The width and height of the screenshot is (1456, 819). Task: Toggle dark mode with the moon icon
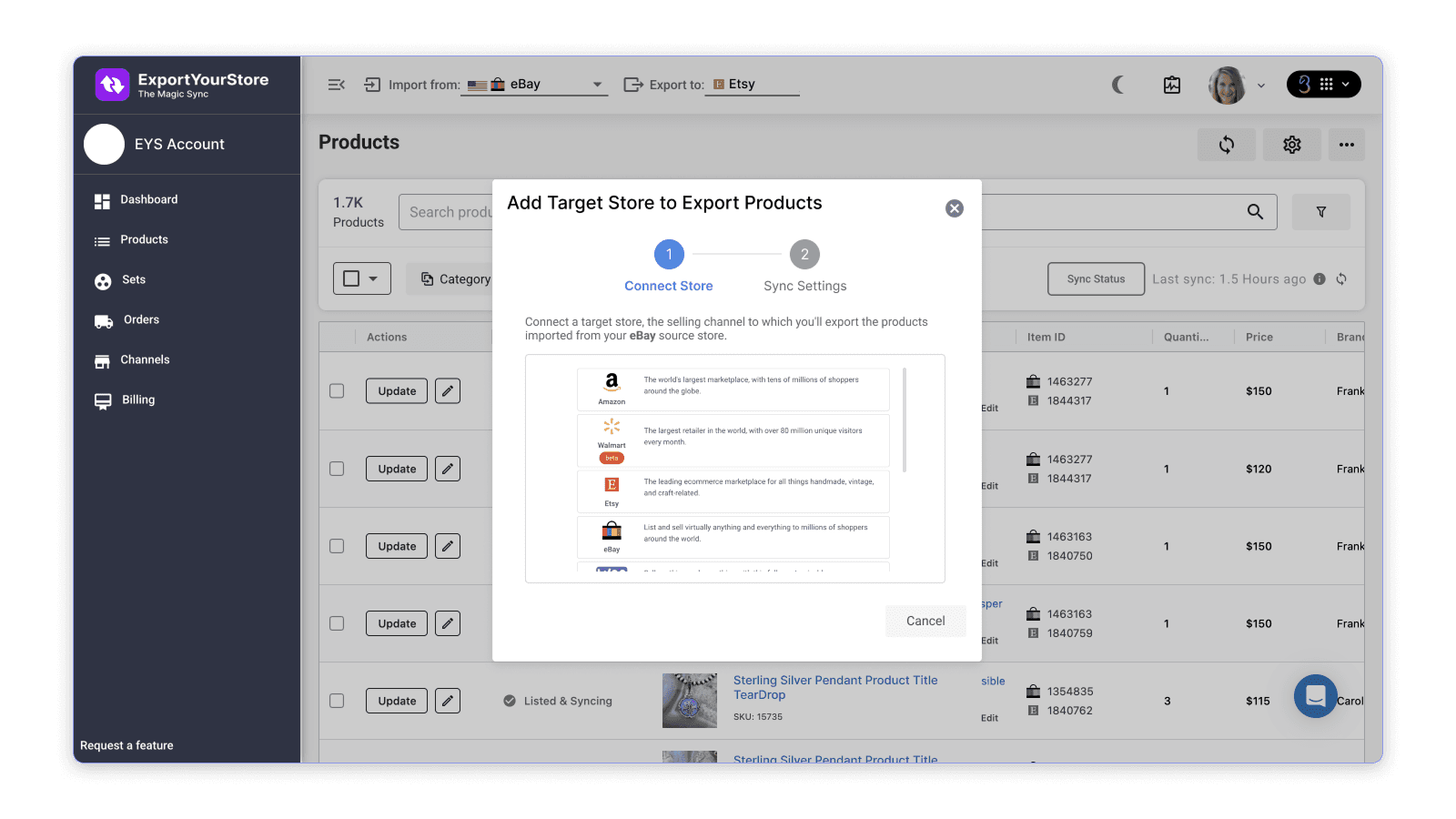coord(1117,85)
